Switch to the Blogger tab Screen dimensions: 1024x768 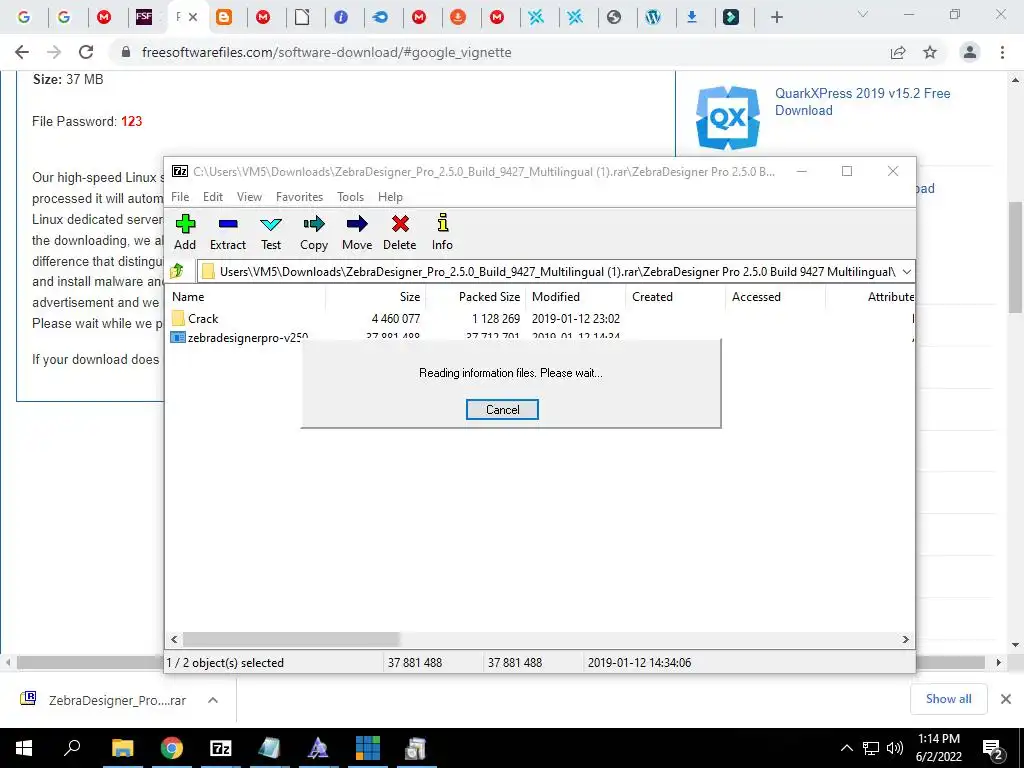pos(224,18)
